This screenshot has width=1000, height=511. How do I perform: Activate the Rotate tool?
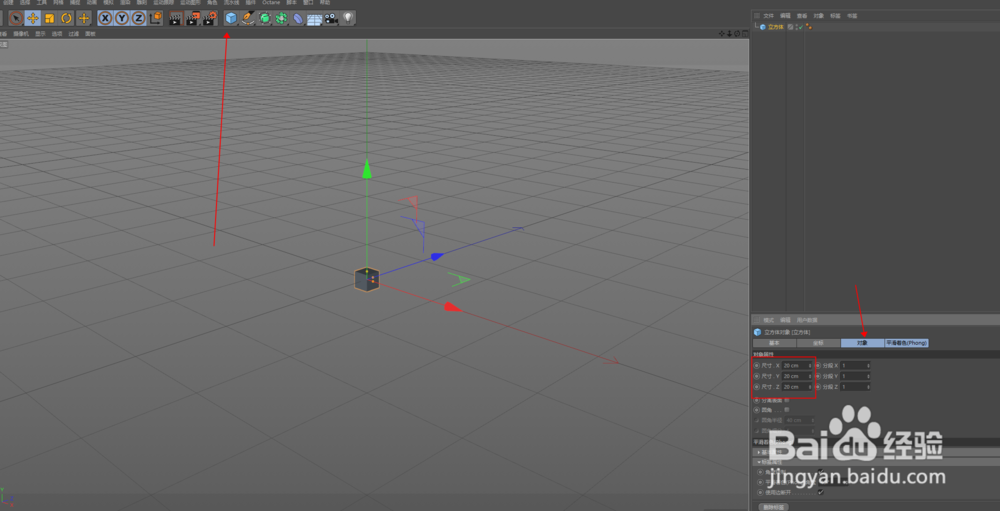66,18
